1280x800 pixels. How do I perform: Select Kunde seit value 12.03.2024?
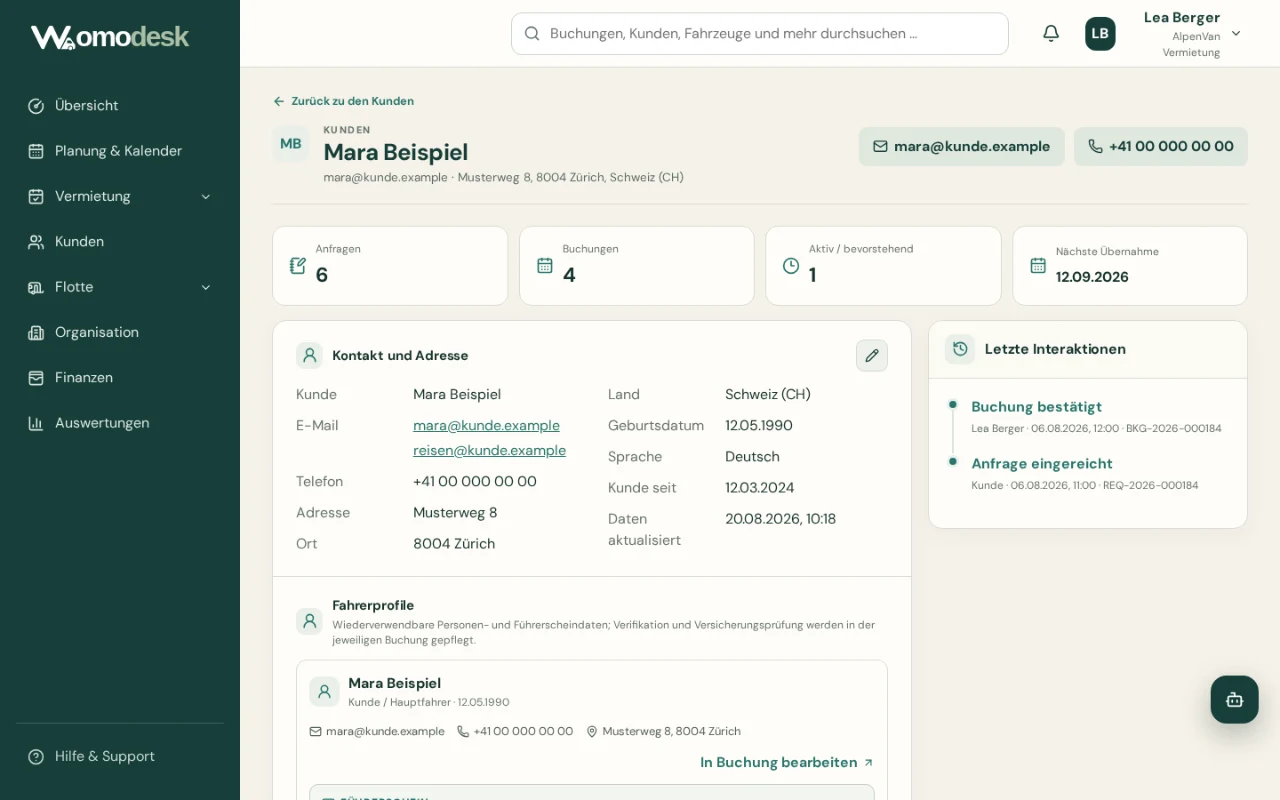point(760,488)
